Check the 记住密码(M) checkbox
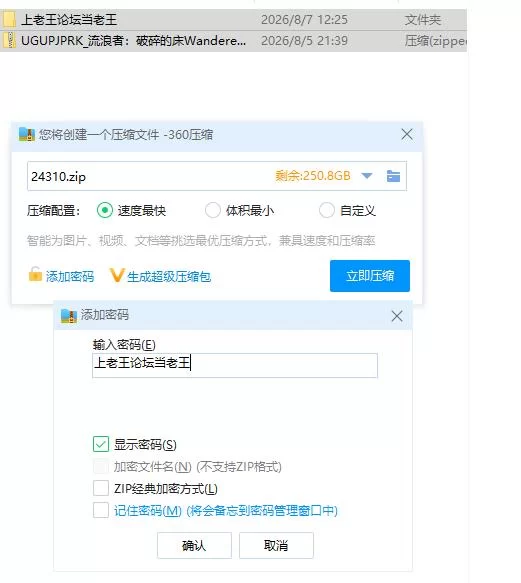This screenshot has width=521, height=583. click(x=101, y=510)
